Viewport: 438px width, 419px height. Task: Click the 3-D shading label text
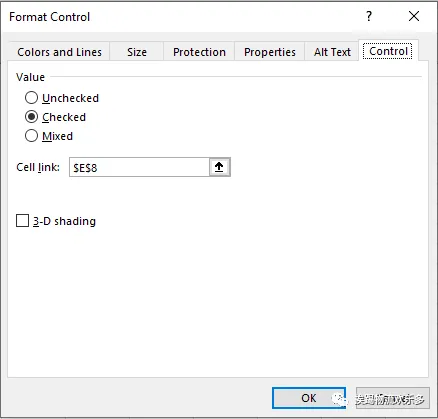(x=64, y=221)
